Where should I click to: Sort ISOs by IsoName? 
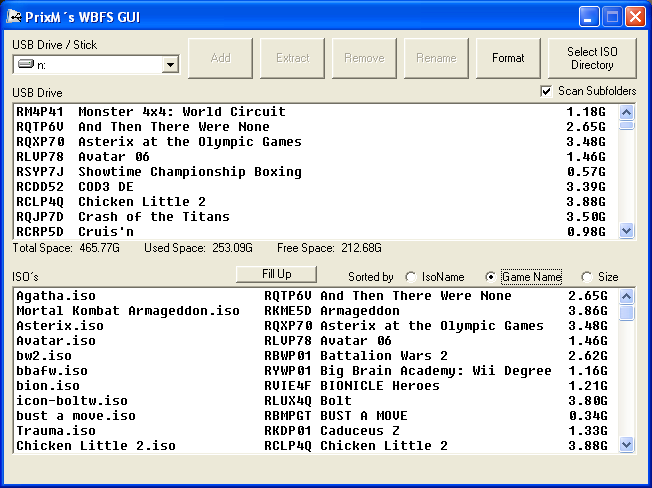click(411, 277)
